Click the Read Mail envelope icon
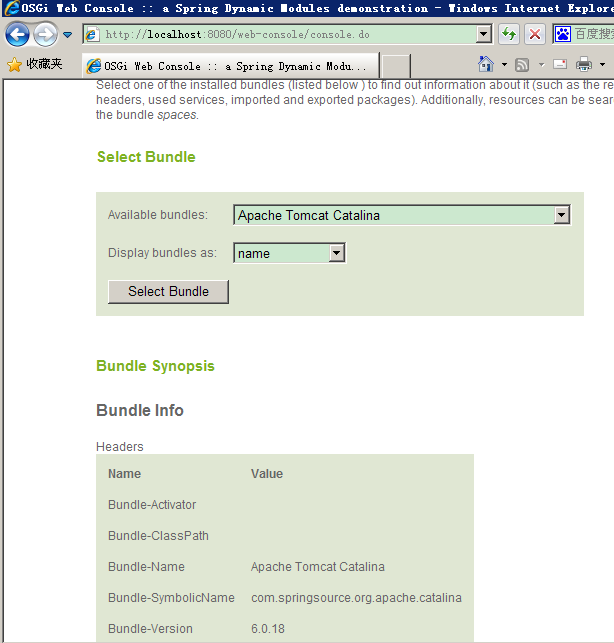This screenshot has height=643, width=614. 560,64
